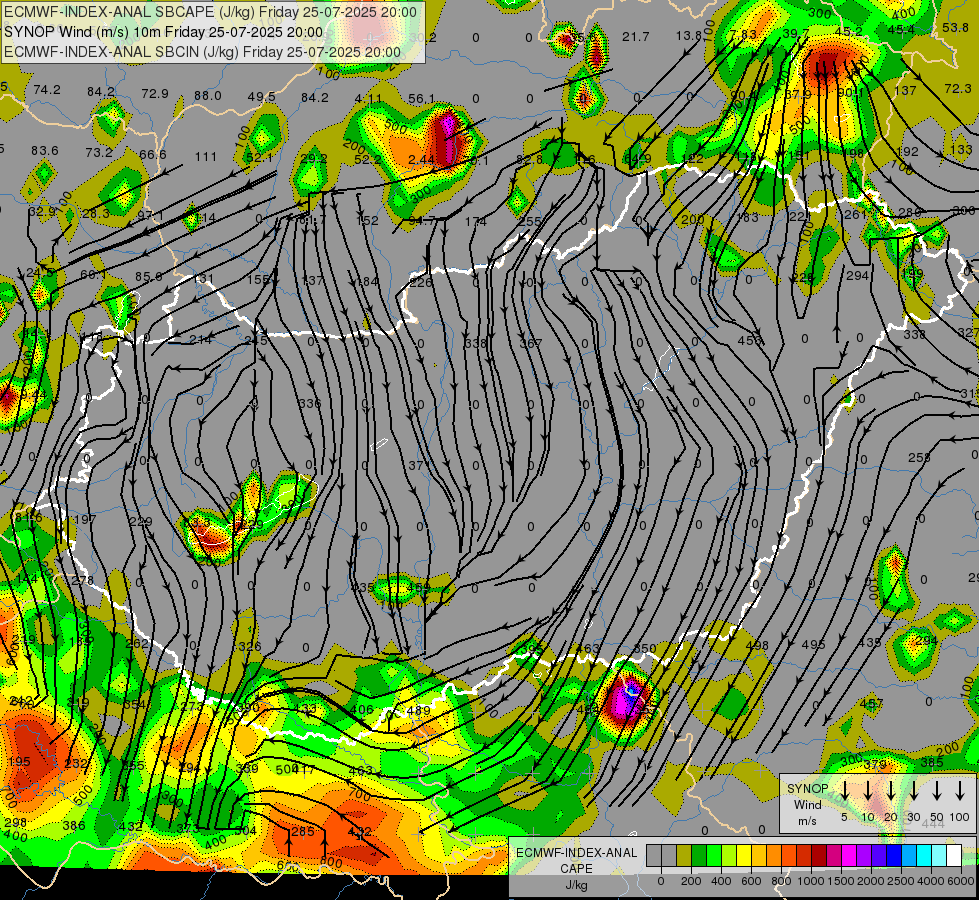
Task: Click the map value 21.7
Action: pos(636,37)
